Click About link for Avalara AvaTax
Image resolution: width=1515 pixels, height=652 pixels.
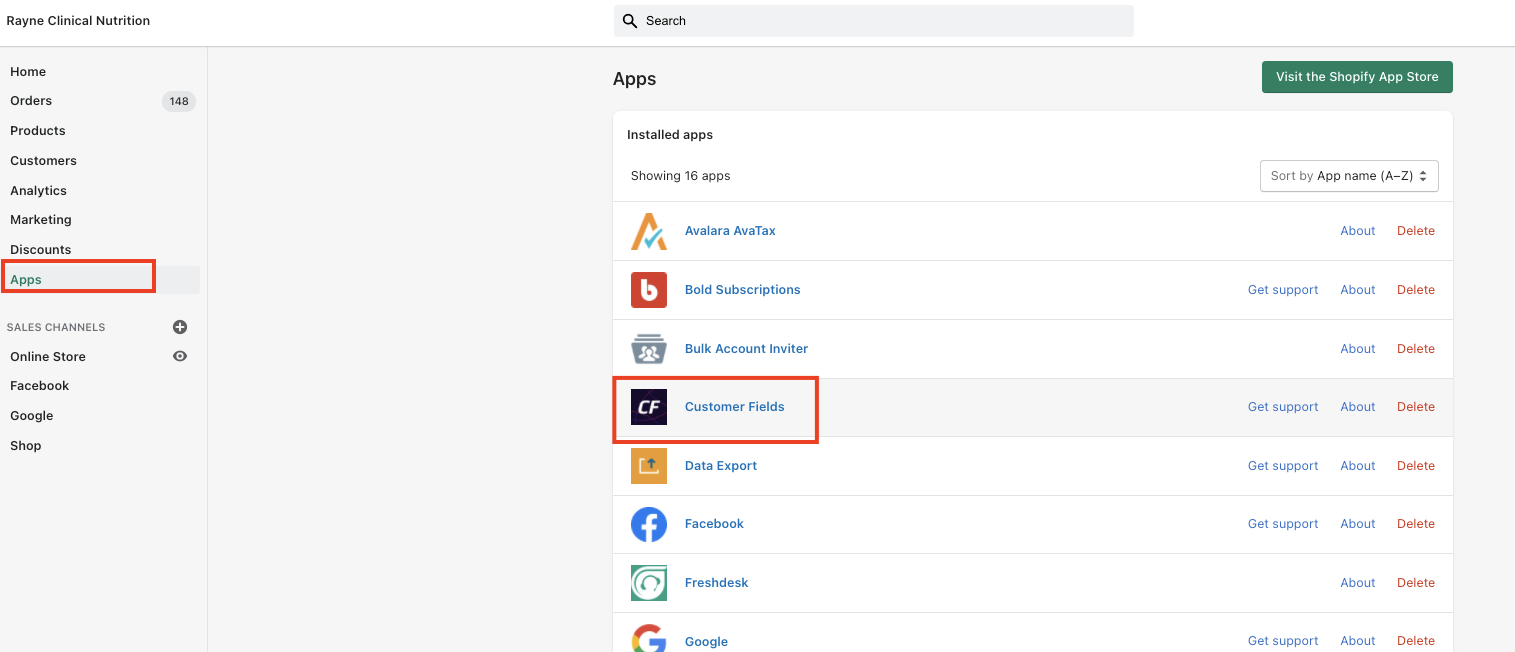tap(1357, 231)
